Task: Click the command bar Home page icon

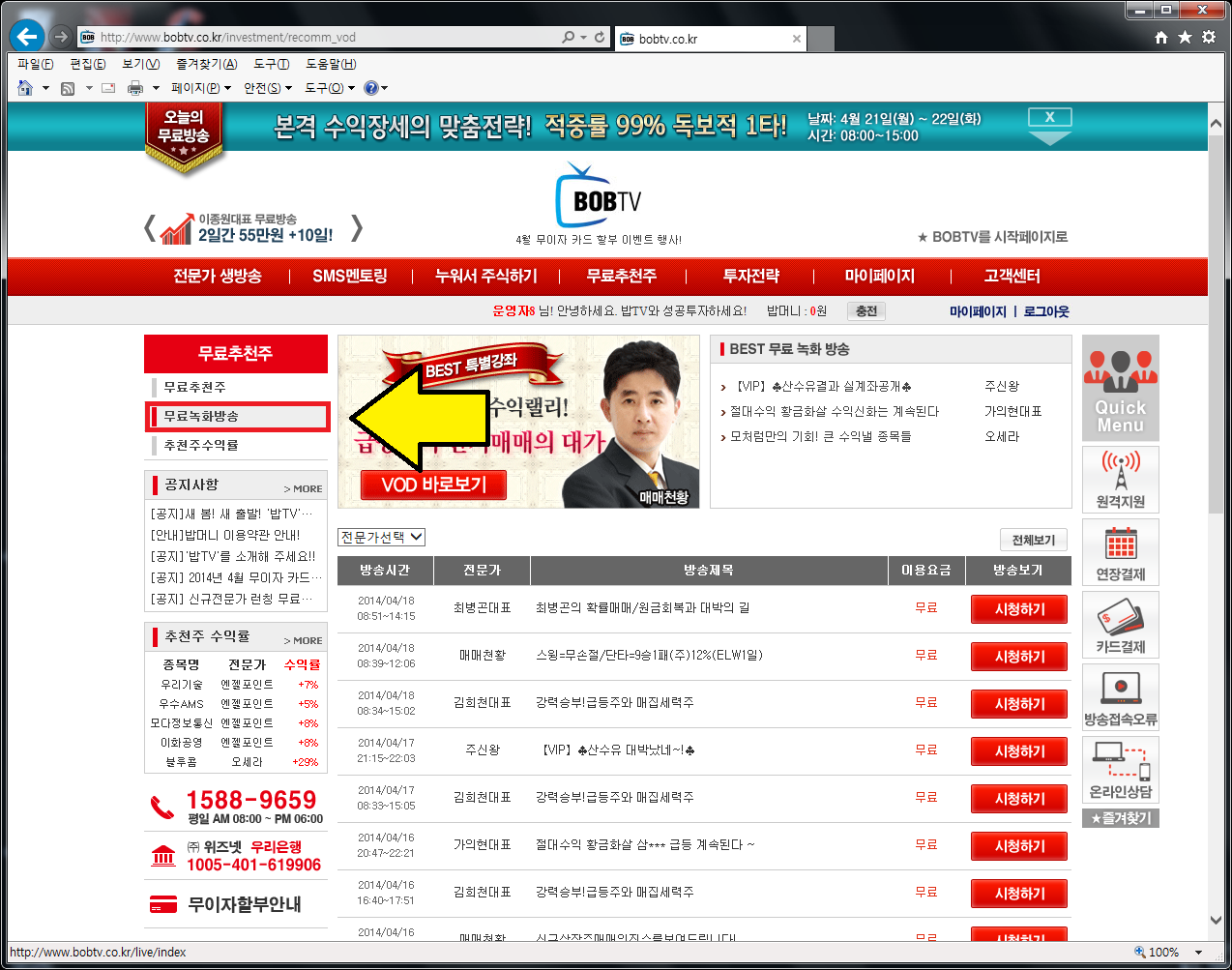Action: pyautogui.click(x=25, y=88)
